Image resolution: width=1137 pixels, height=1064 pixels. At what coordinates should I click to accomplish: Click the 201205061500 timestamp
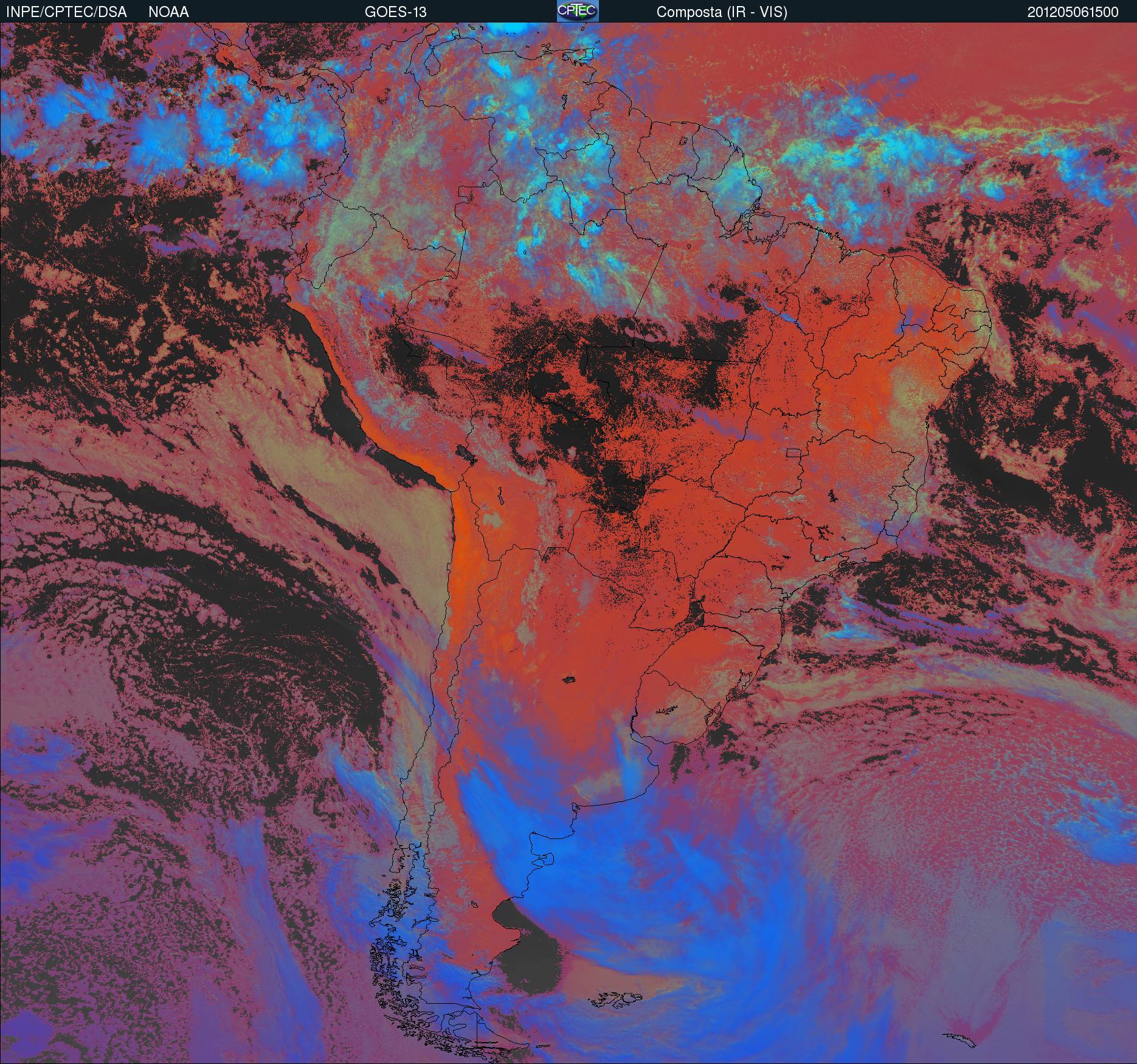1073,12
